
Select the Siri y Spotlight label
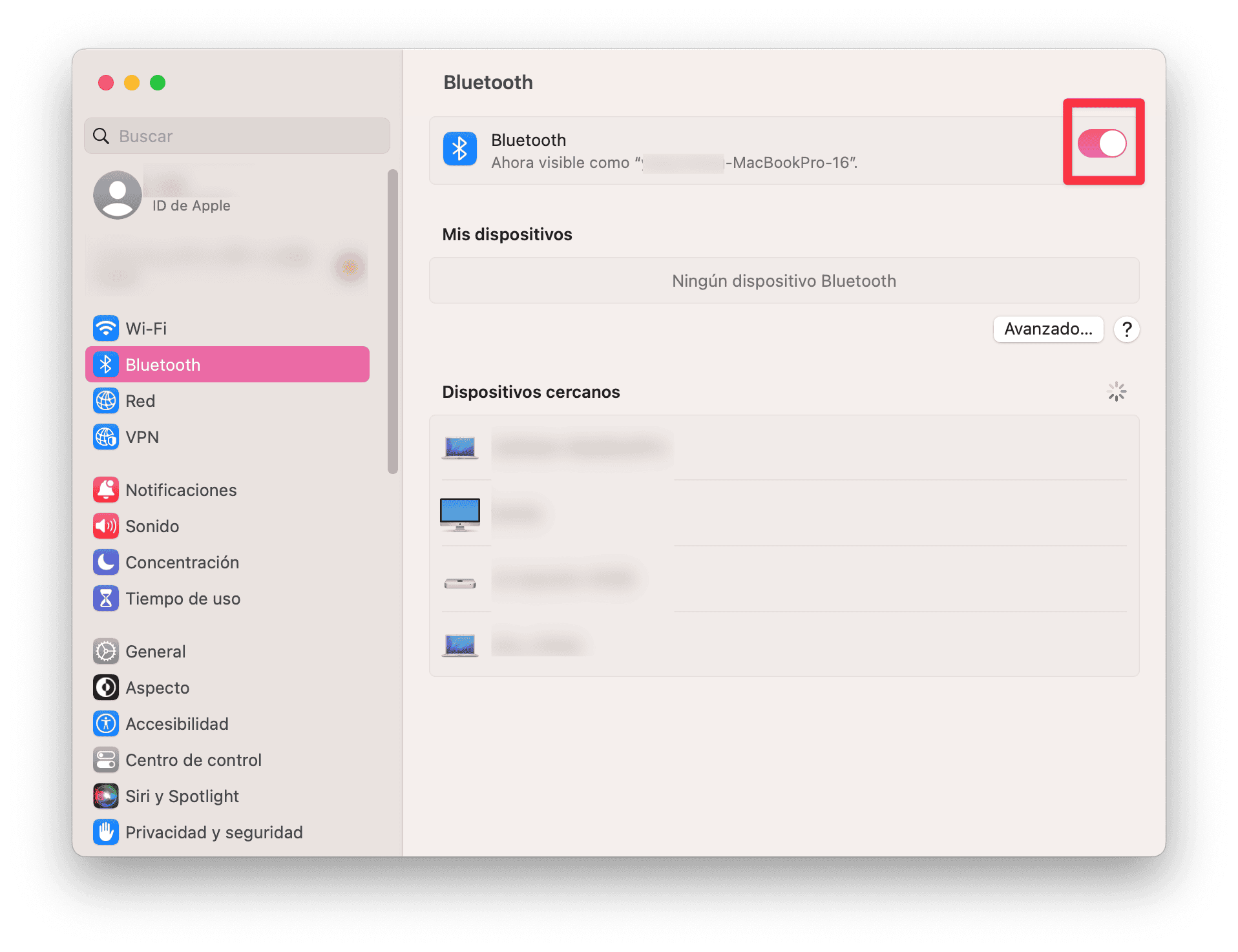(x=182, y=796)
